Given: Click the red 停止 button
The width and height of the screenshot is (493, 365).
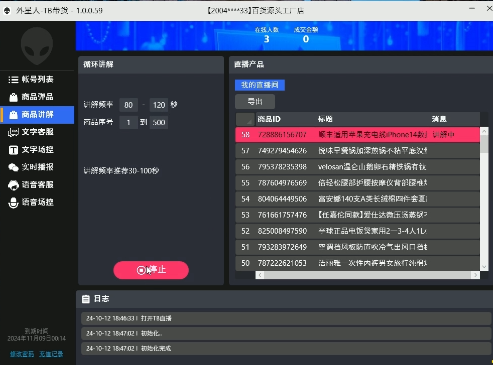Looking at the screenshot, I should (x=151, y=270).
